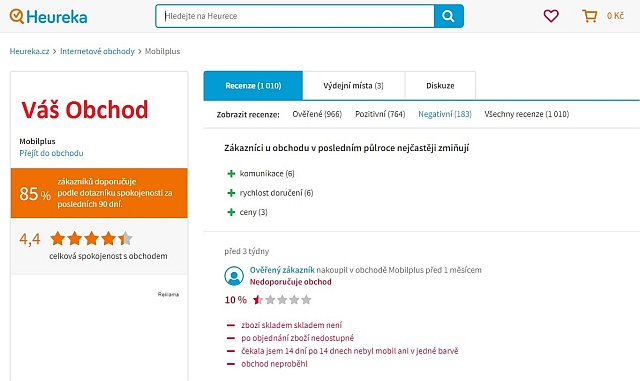The height and width of the screenshot is (381, 640).
Task: Click the green plus next to komunikace
Action: tap(231, 174)
